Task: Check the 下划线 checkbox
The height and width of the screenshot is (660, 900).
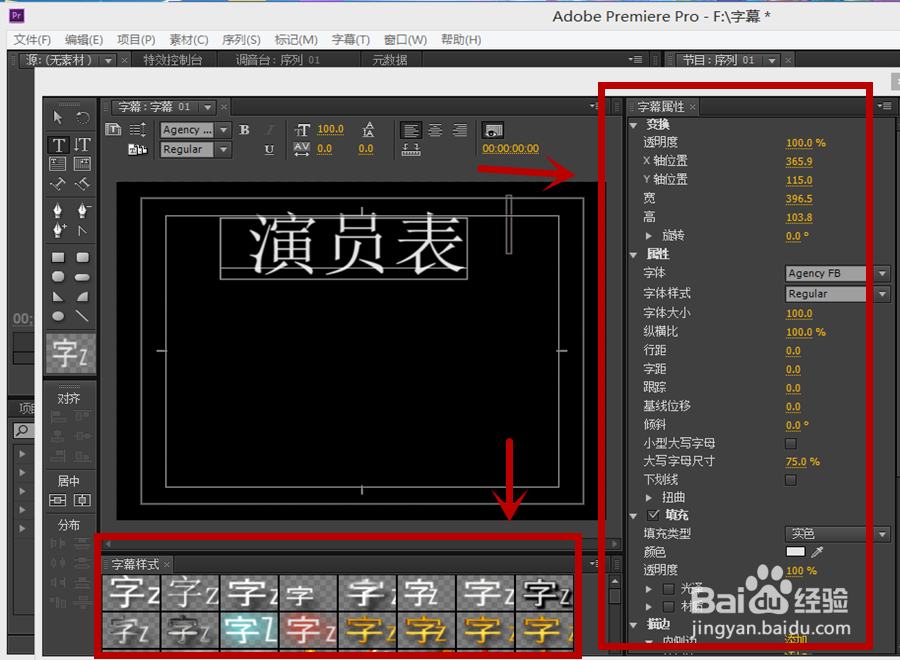Action: pyautogui.click(x=791, y=480)
